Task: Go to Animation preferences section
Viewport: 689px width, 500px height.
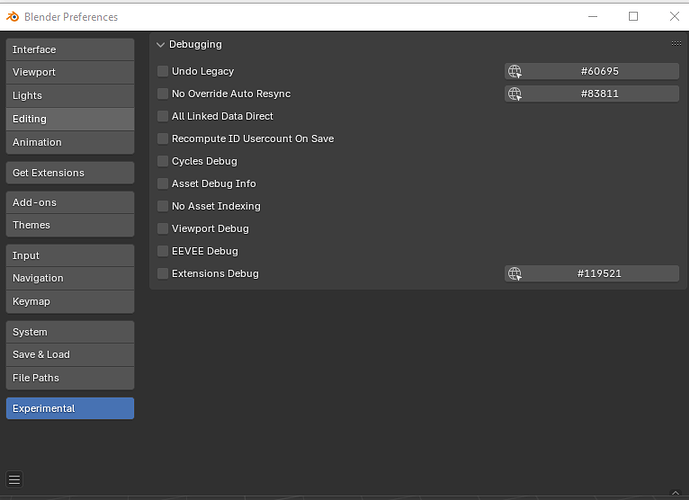Action: click(x=70, y=142)
